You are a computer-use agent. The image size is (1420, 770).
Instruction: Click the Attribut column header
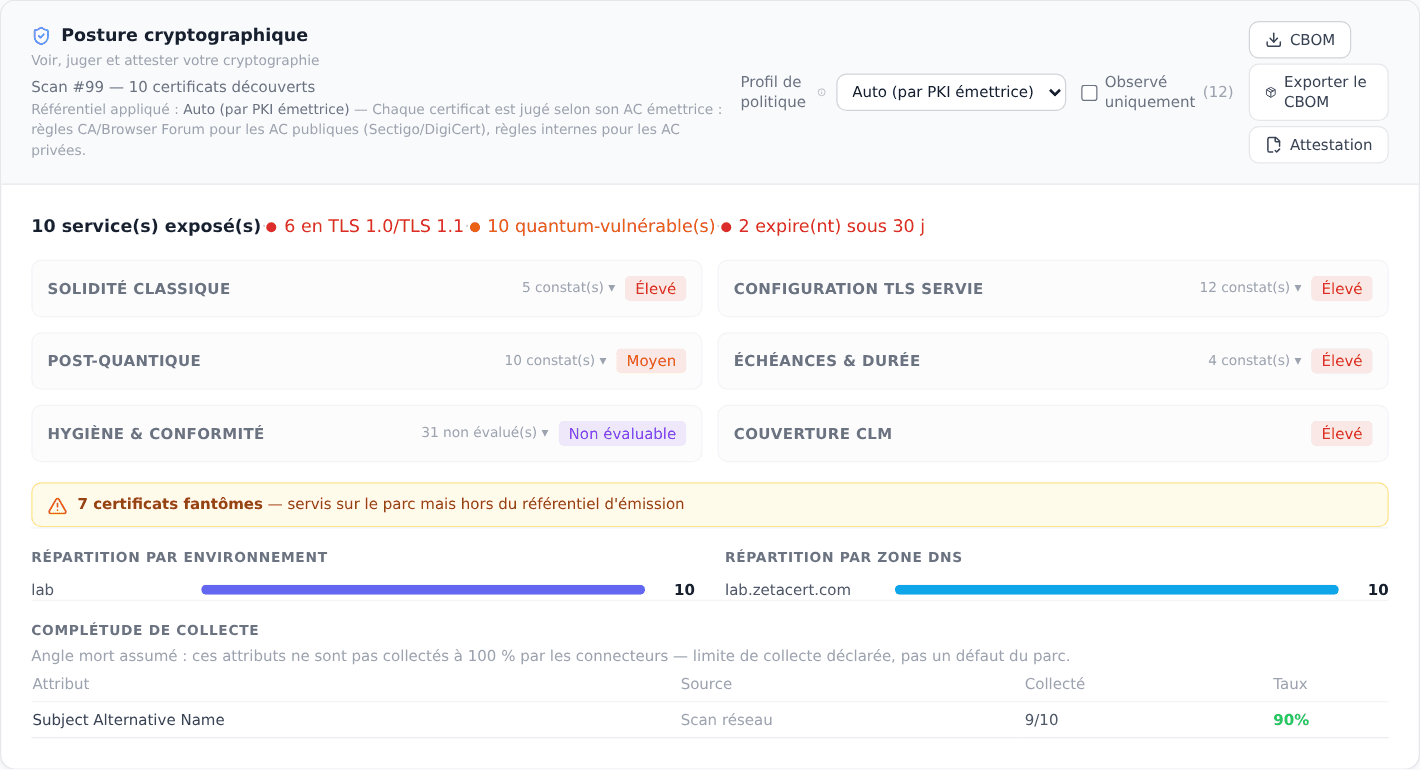[61, 684]
